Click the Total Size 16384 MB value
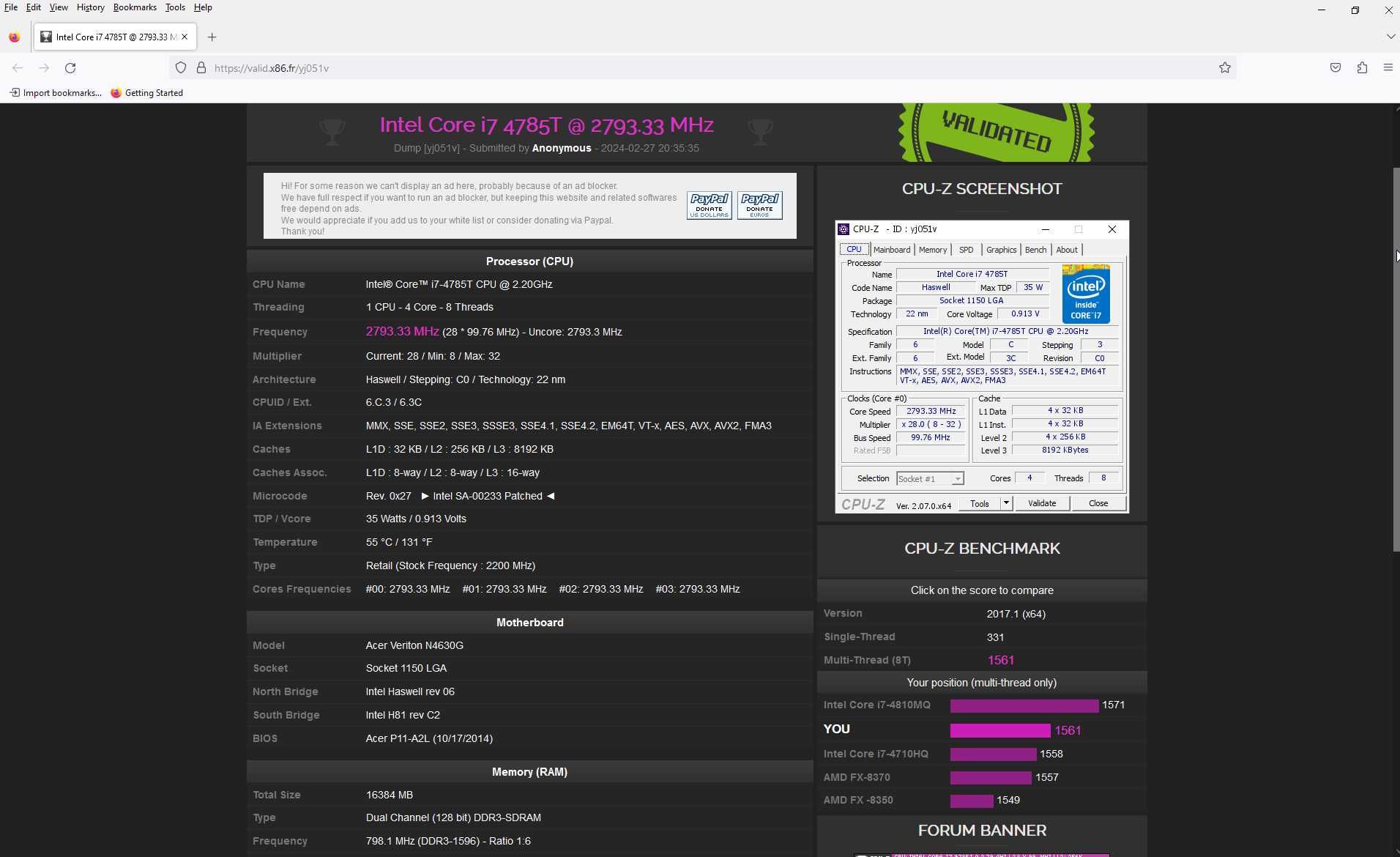Viewport: 1400px width, 857px height. 390,795
